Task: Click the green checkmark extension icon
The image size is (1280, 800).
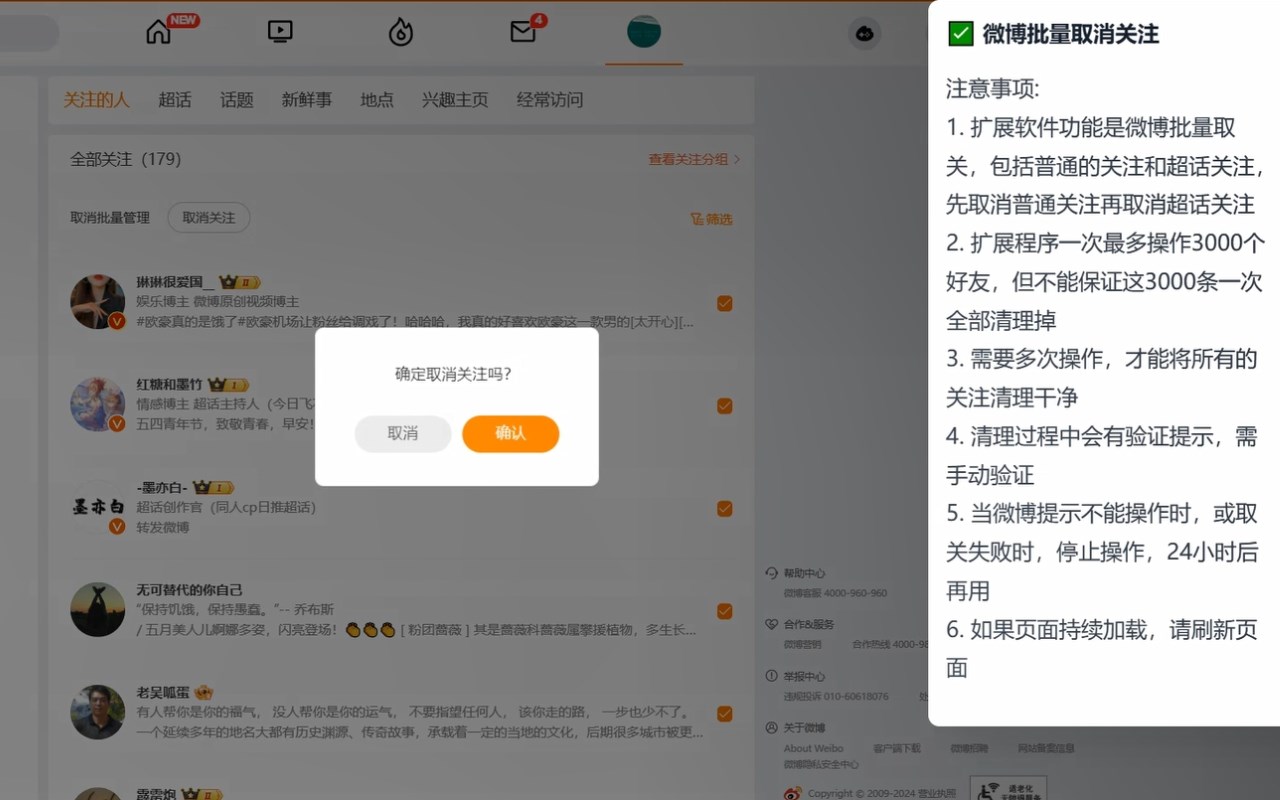Action: 960,34
